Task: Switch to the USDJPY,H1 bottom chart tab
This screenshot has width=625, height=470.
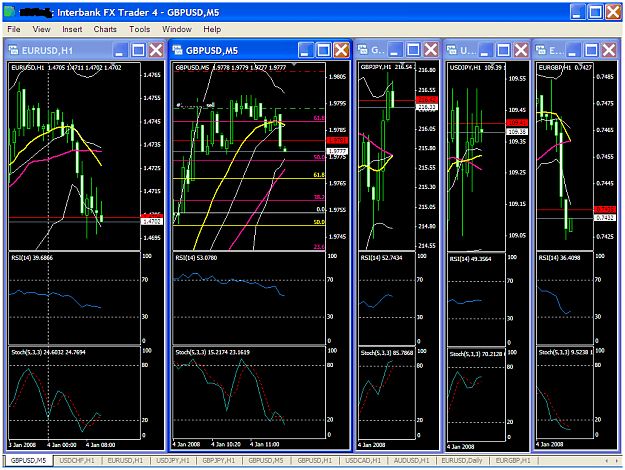Action: tap(173, 460)
